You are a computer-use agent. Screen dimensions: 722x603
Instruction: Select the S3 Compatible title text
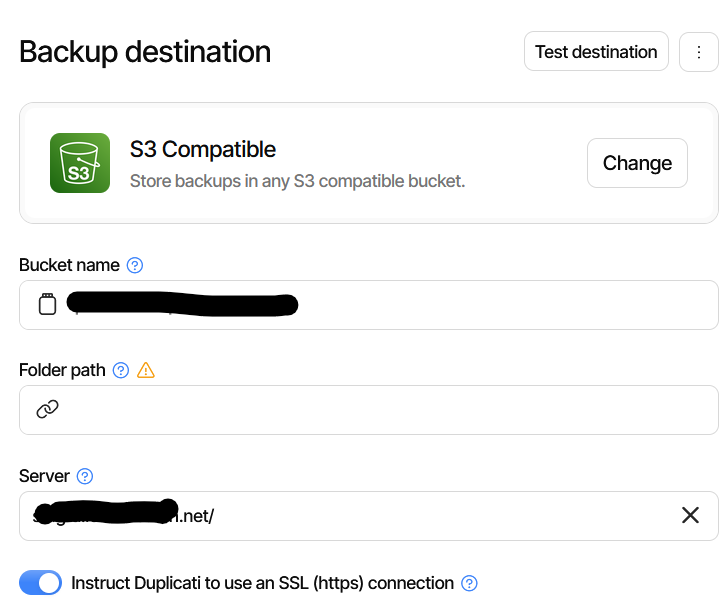(x=203, y=150)
